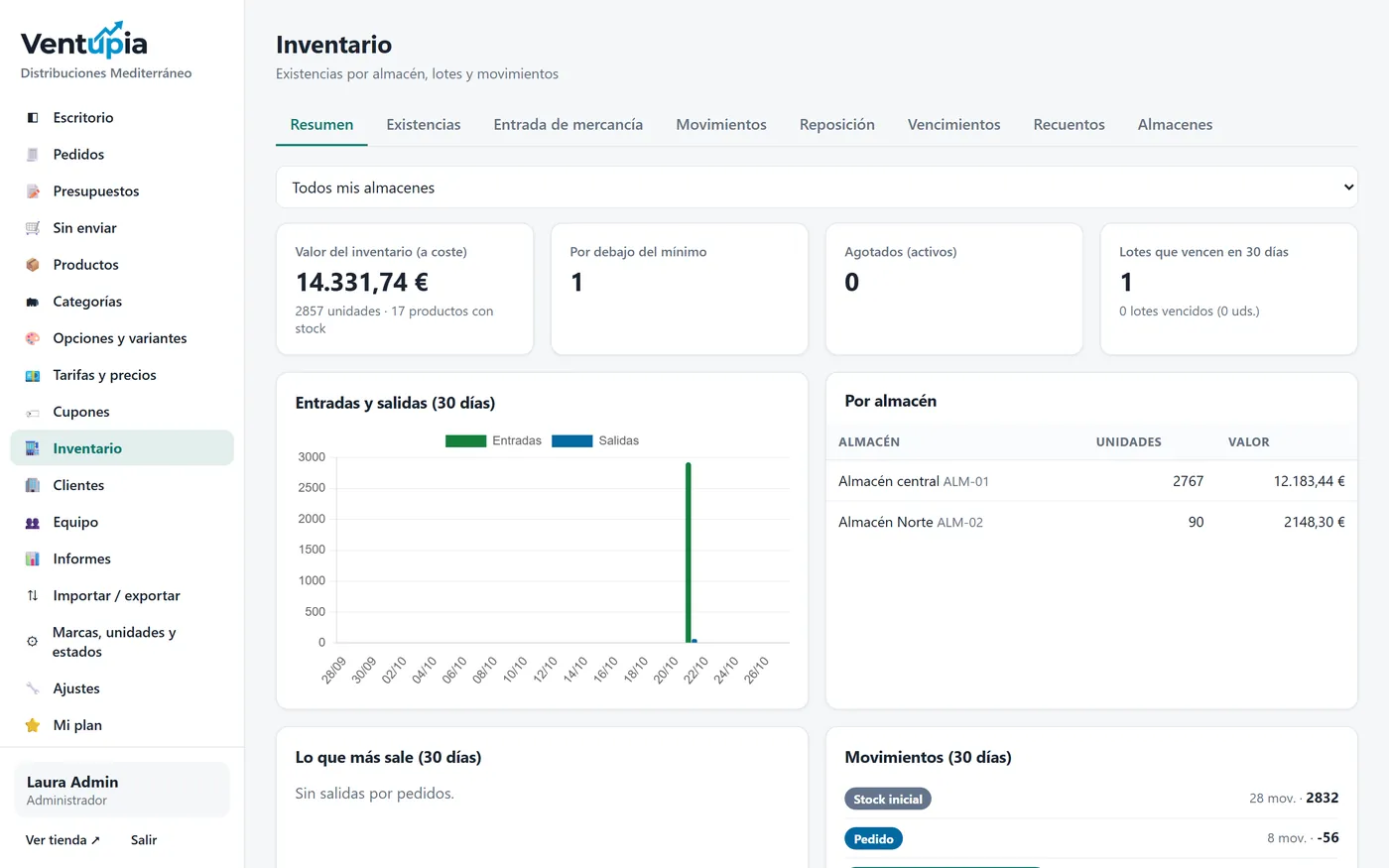Viewport: 1389px width, 868px height.
Task: Toggle the Entradas legend item in chart
Action: [x=493, y=440]
